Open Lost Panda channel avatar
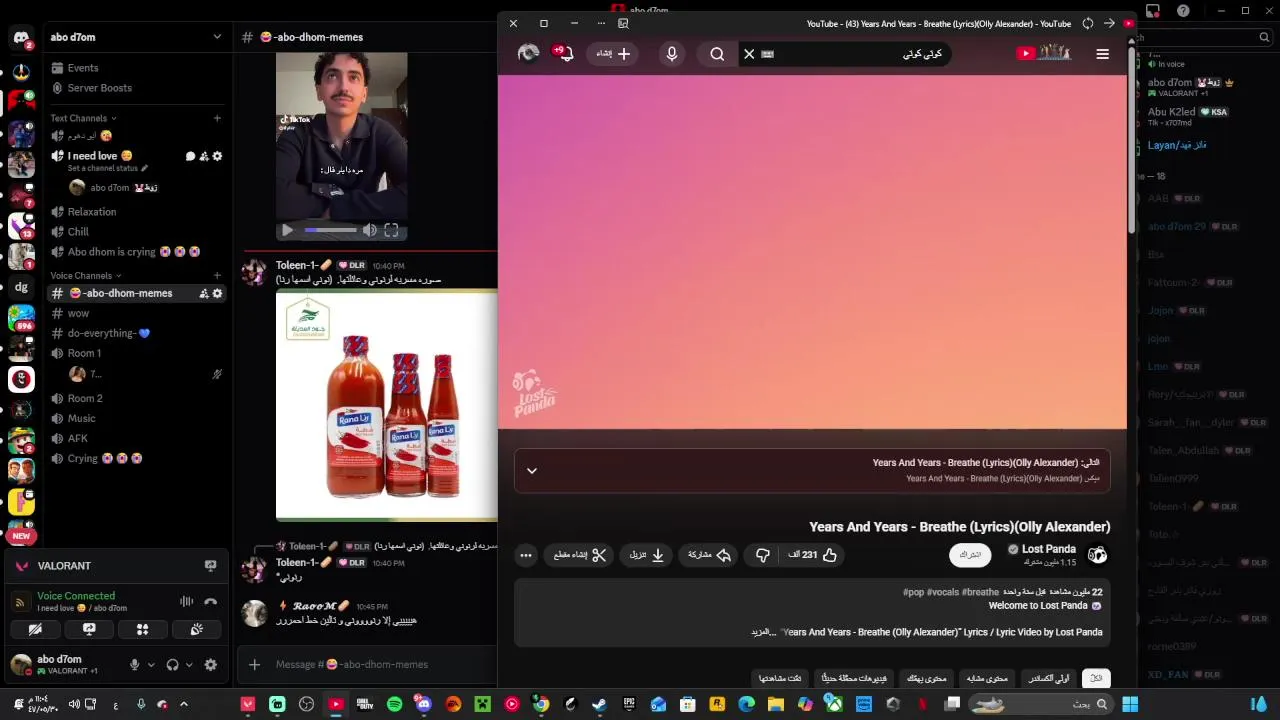Image resolution: width=1280 pixels, height=720 pixels. (1098, 555)
